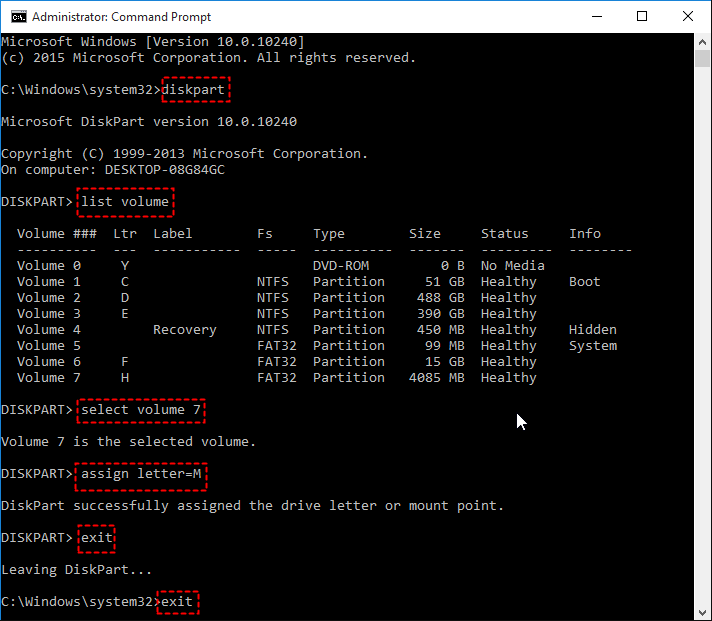The height and width of the screenshot is (621, 712).
Task: Click the '51 GB' size value
Action: (x=445, y=281)
